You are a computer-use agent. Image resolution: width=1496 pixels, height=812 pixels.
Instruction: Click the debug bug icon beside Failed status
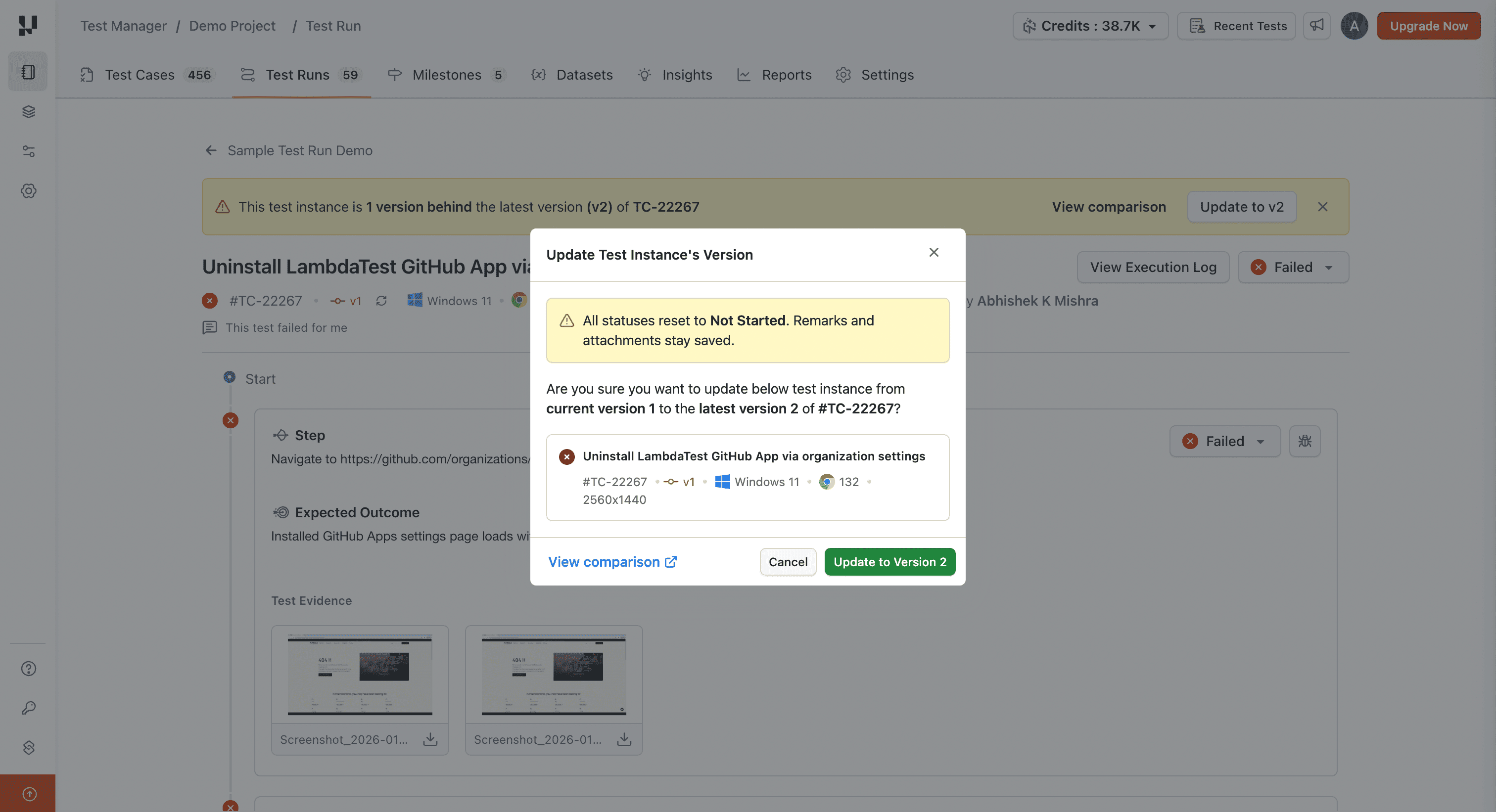coord(1305,441)
